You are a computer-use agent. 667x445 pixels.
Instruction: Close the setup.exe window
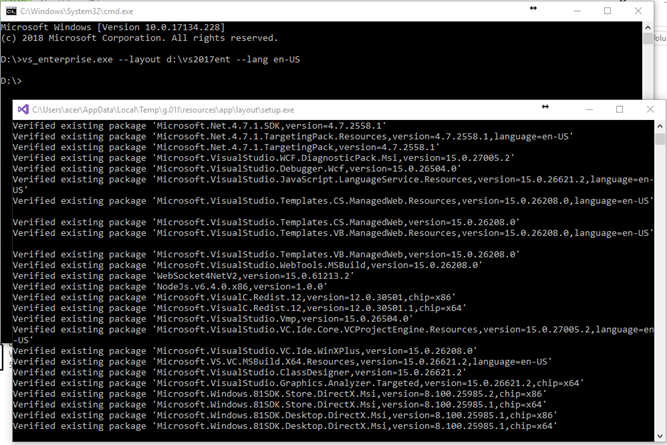point(650,109)
